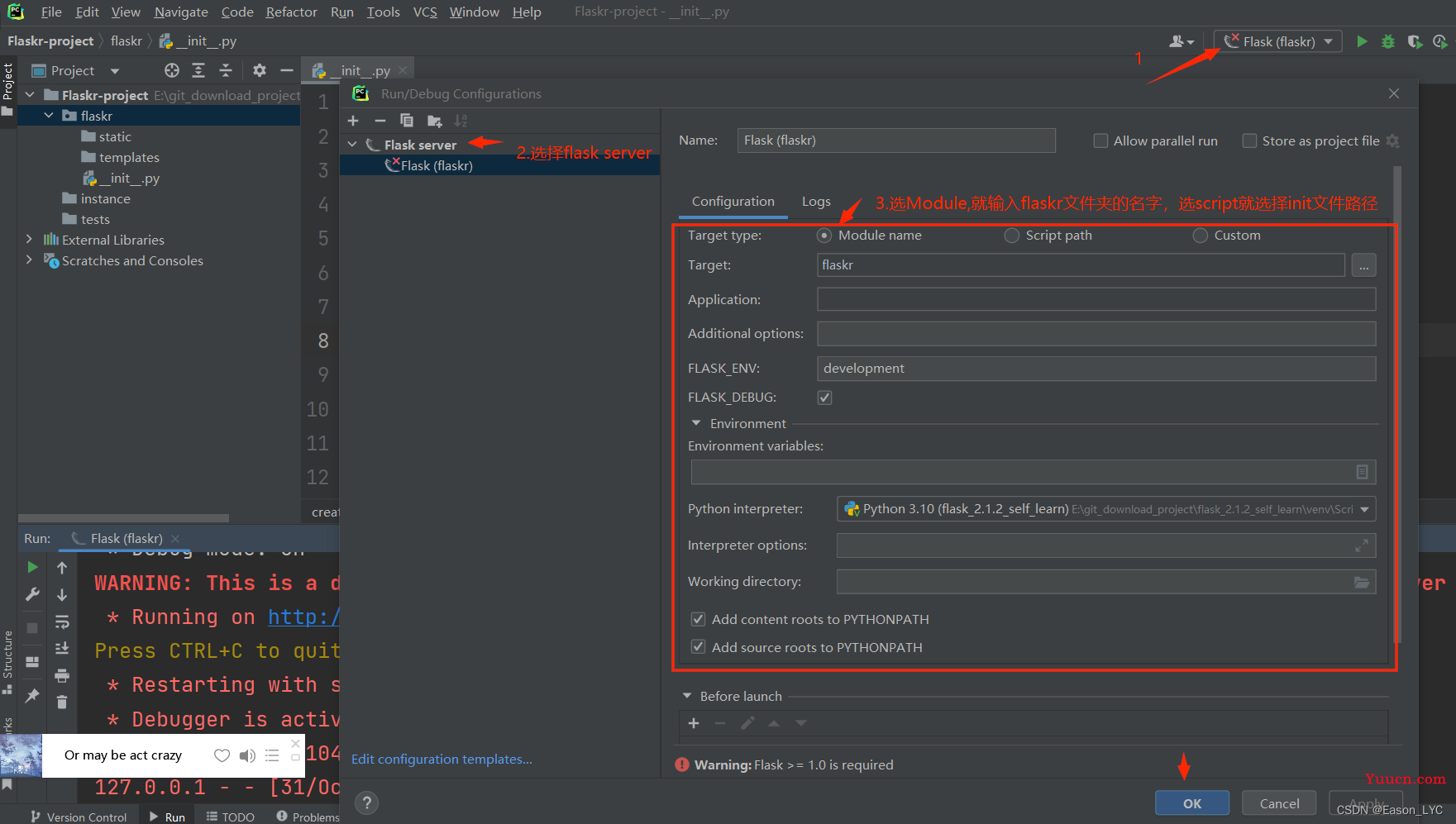The height and width of the screenshot is (824, 1456).
Task: Confirm dialog with OK button
Action: (x=1191, y=803)
